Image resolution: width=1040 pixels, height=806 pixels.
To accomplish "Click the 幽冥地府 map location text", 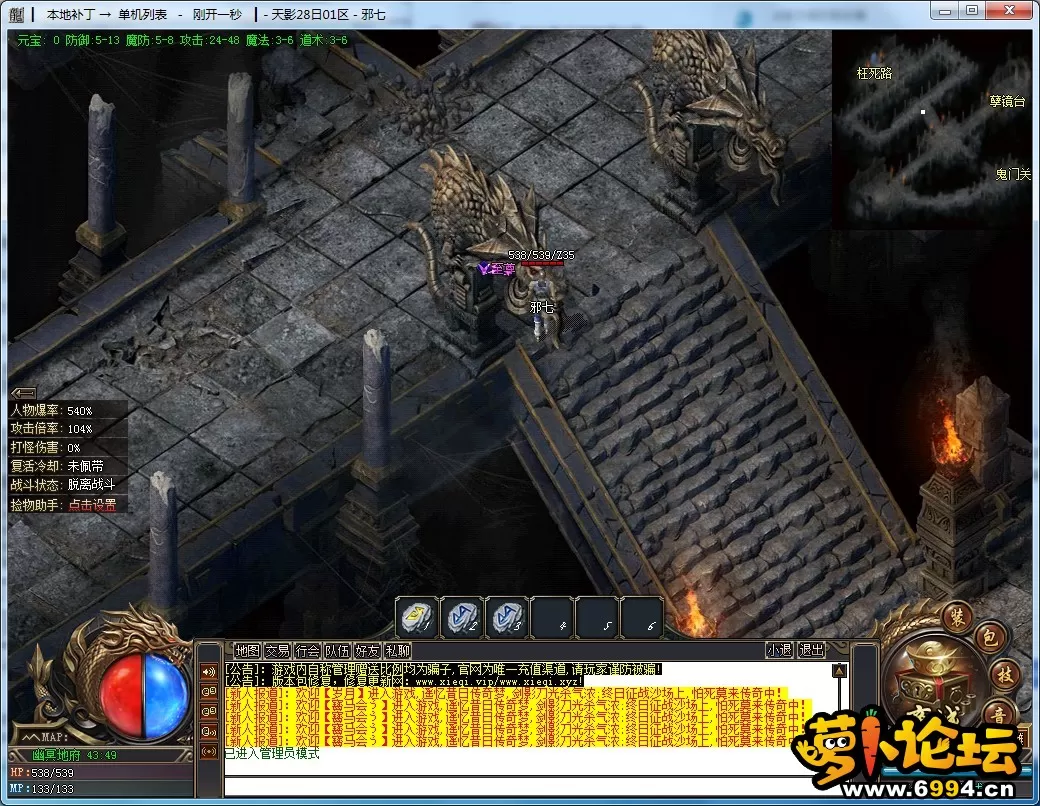I will pyautogui.click(x=56, y=755).
